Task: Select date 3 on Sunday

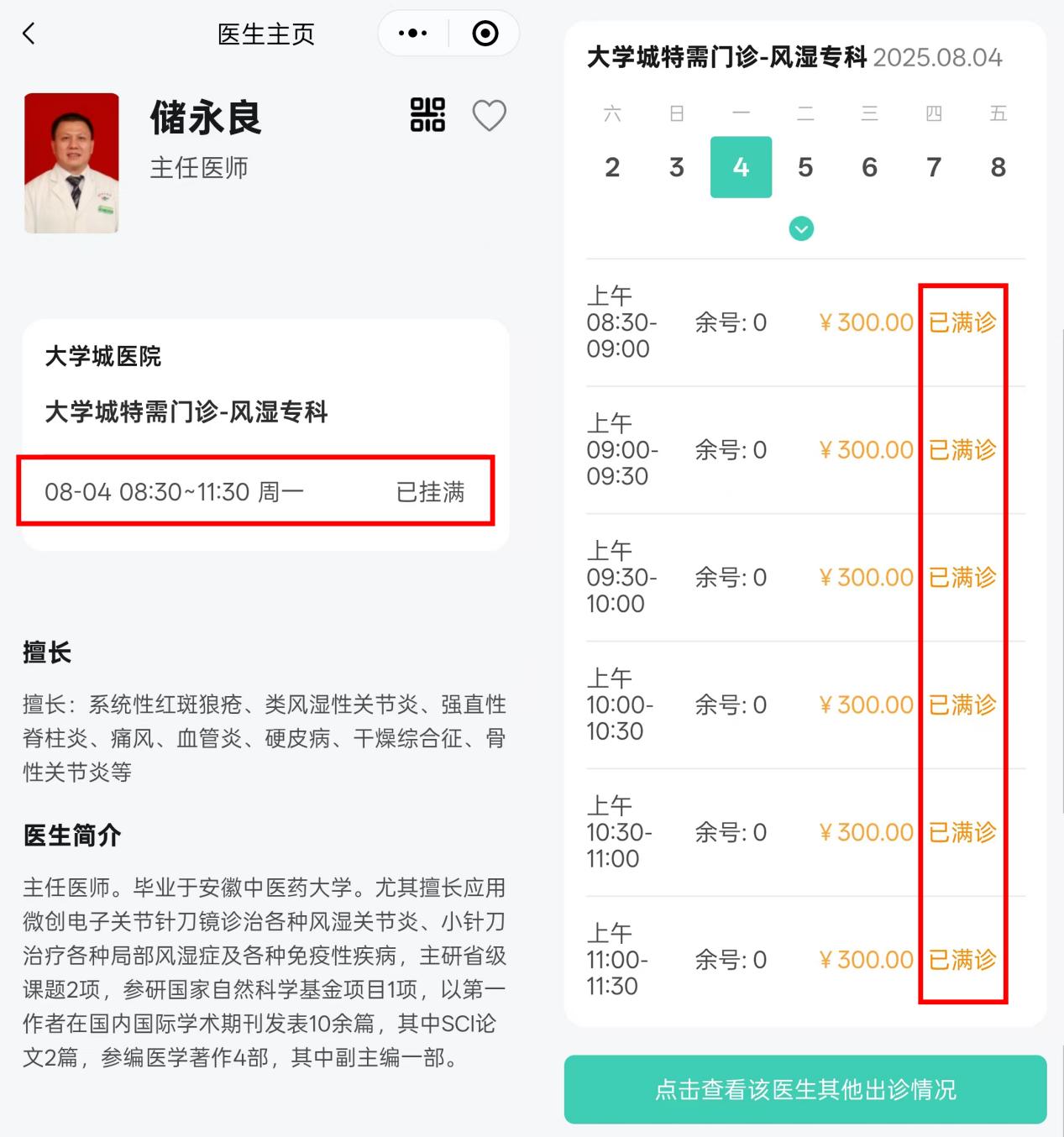Action: (x=677, y=167)
